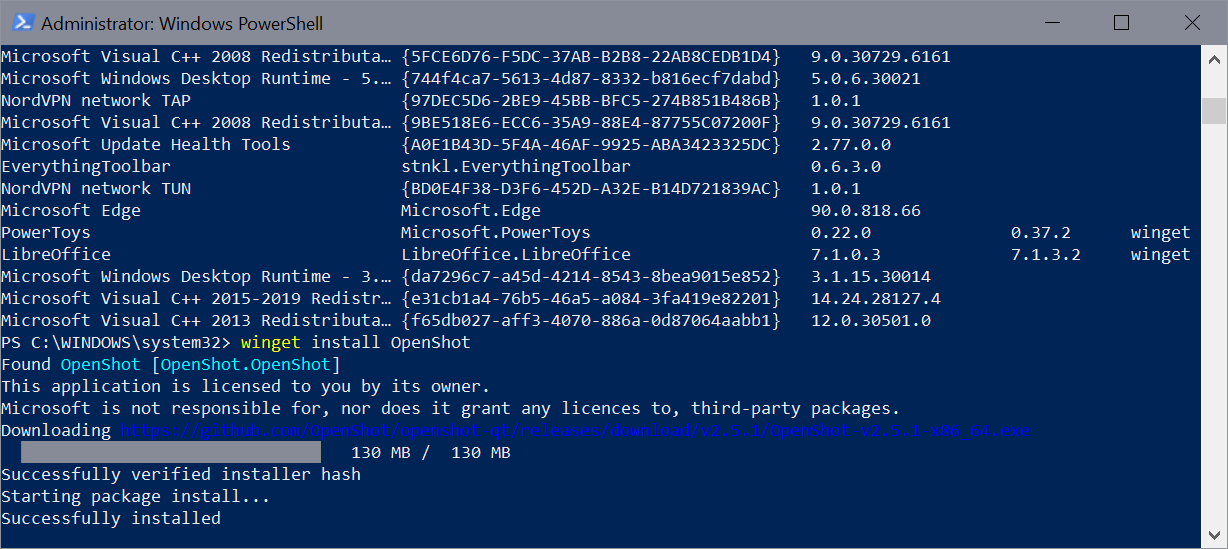Click LibreOffice installed version '7.1.0.3'
This screenshot has width=1228, height=549.
pos(846,255)
